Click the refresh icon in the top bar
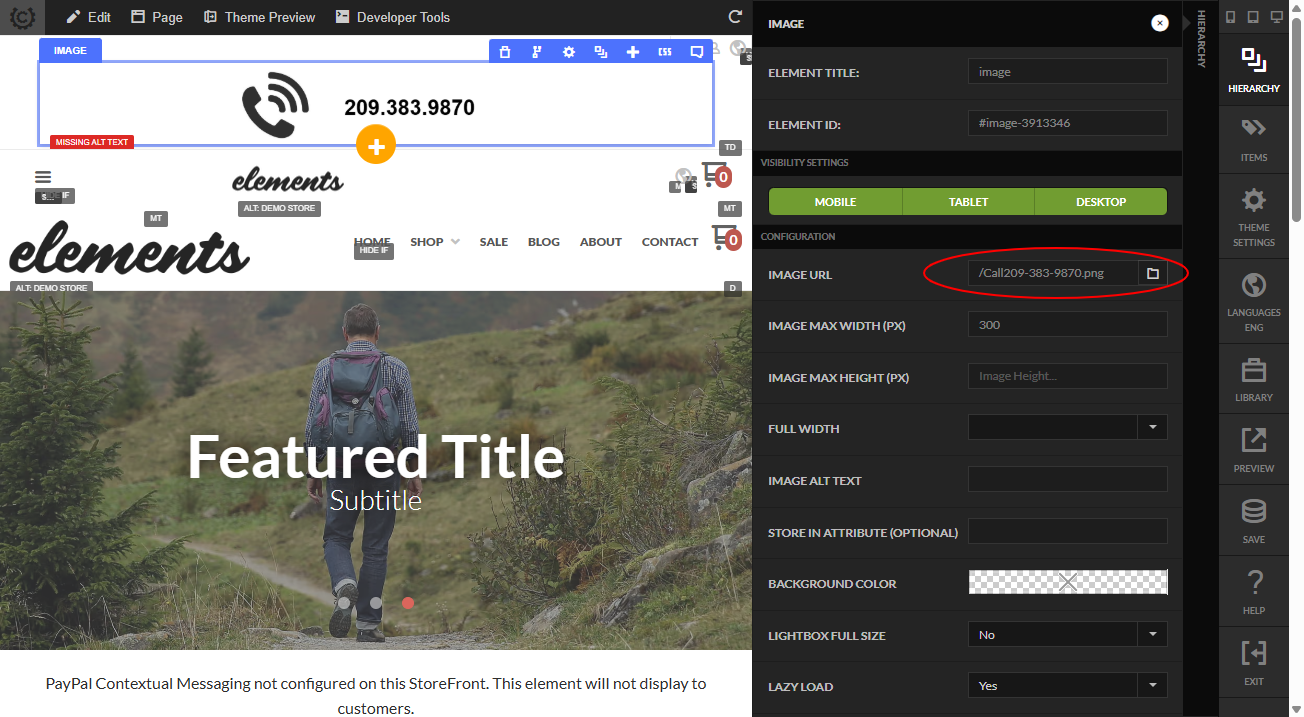The width and height of the screenshot is (1304, 717). [735, 17]
